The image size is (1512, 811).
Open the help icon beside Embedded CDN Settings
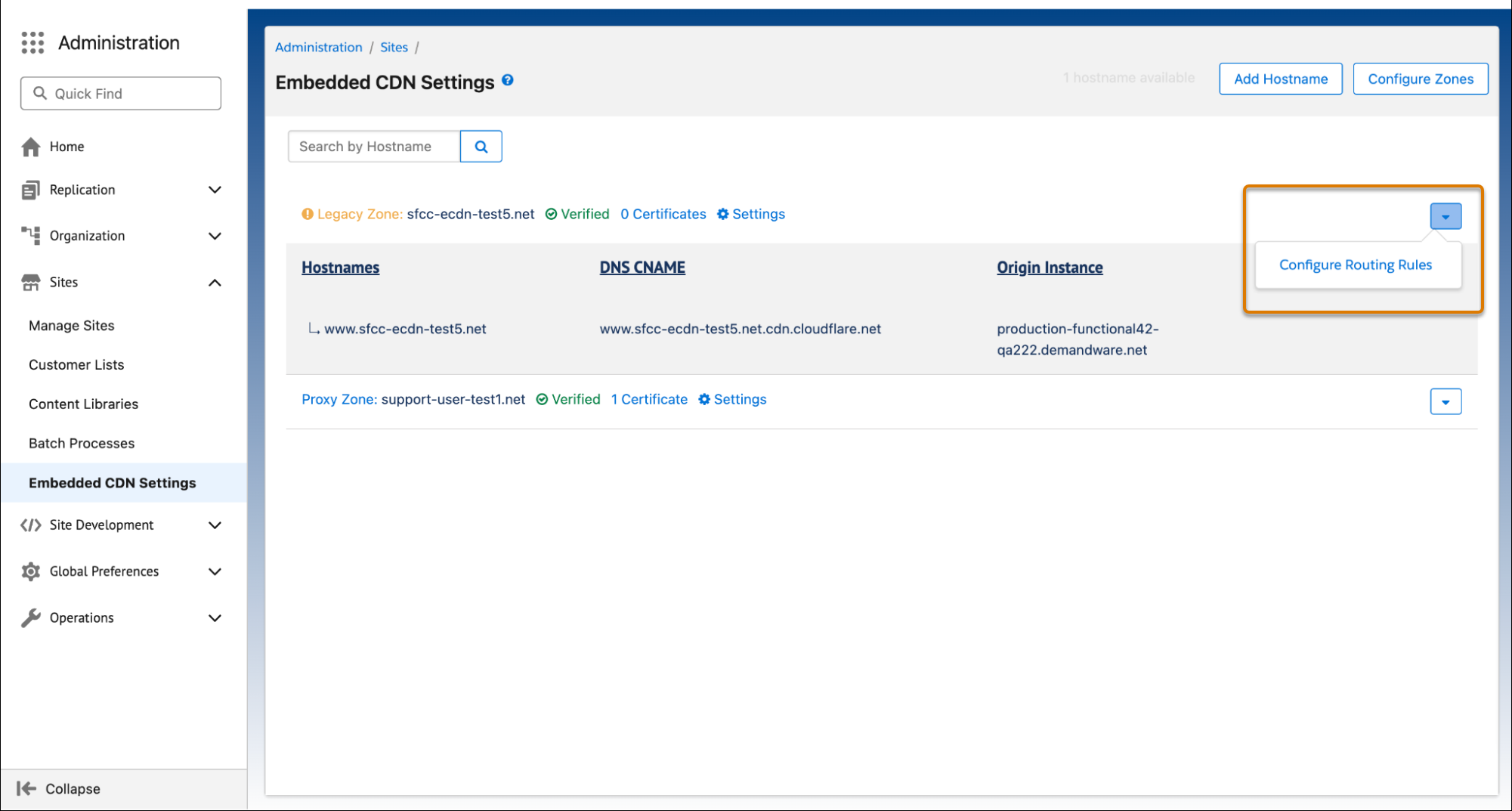tap(508, 80)
